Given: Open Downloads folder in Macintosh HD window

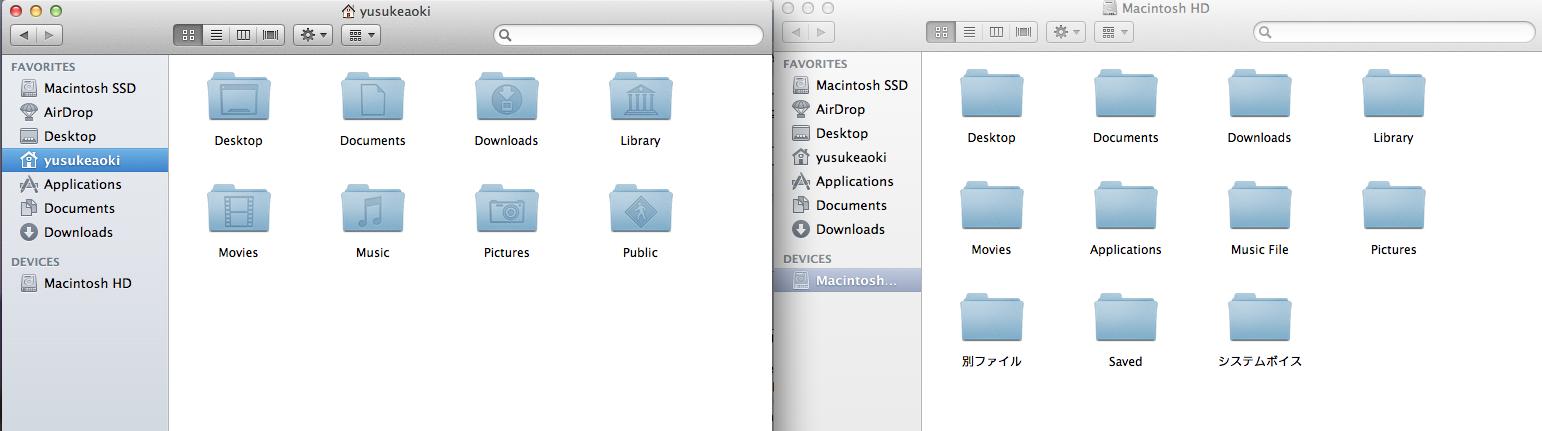Looking at the screenshot, I should 1259,95.
